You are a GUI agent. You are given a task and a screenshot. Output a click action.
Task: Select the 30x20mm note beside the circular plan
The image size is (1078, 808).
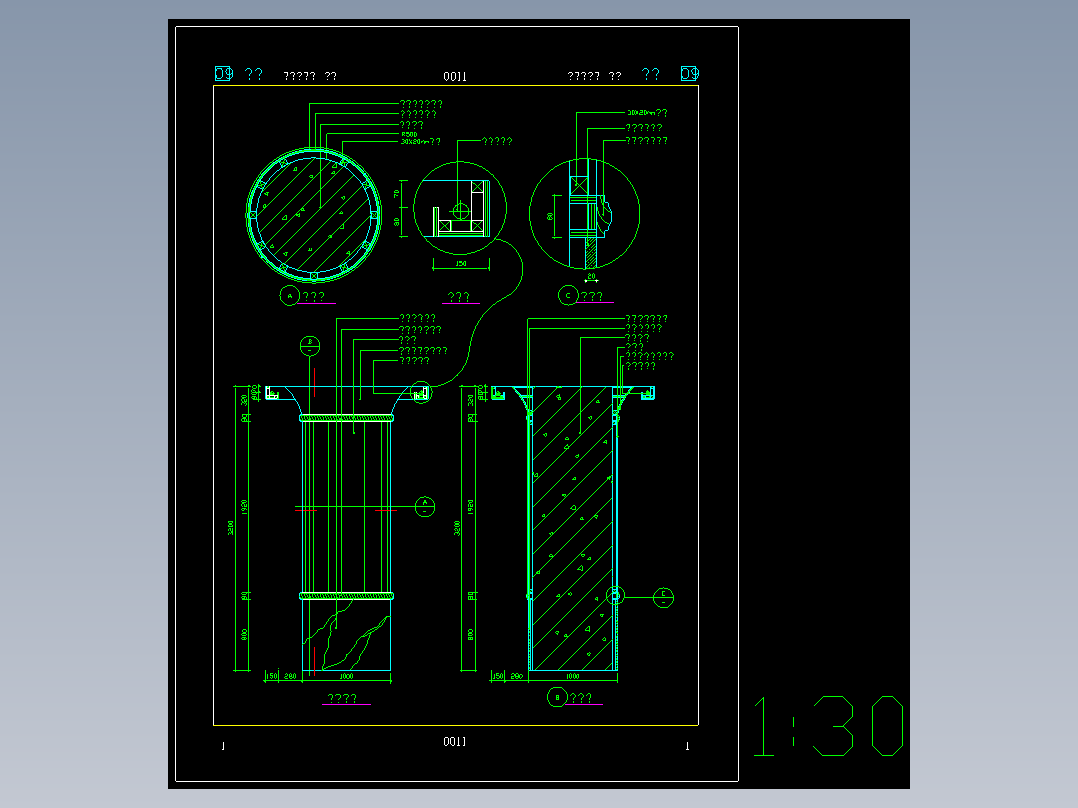(420, 142)
